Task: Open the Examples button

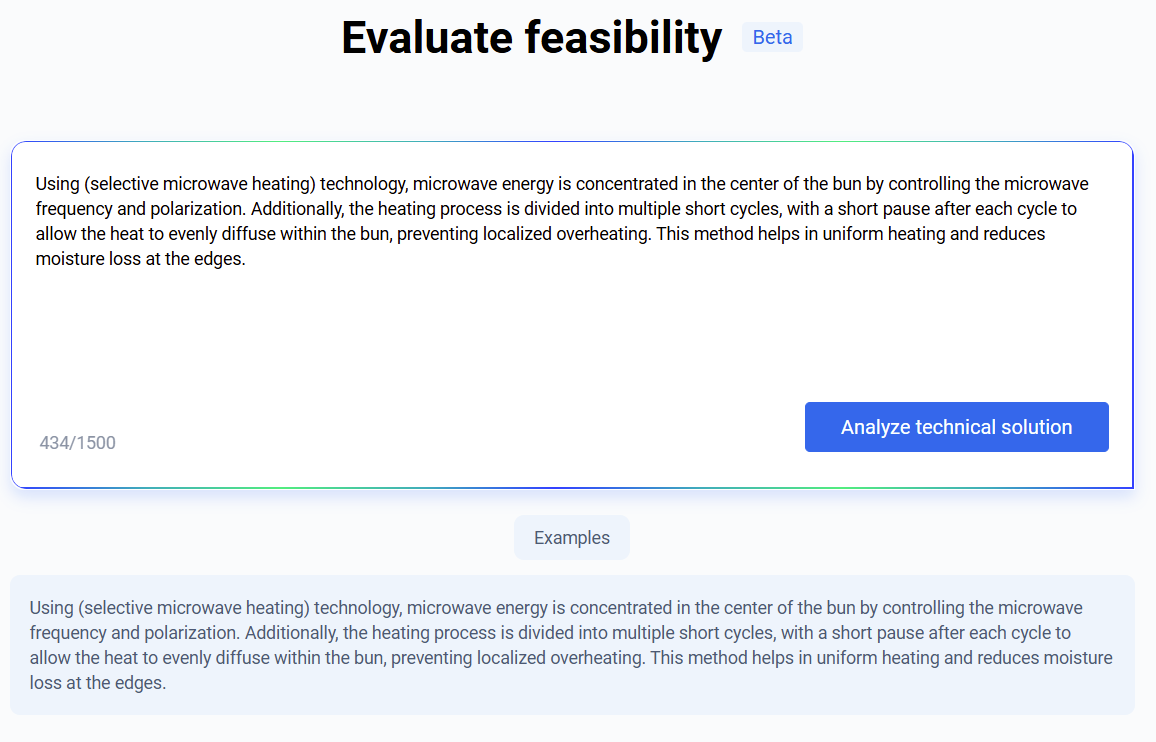Action: 571,538
